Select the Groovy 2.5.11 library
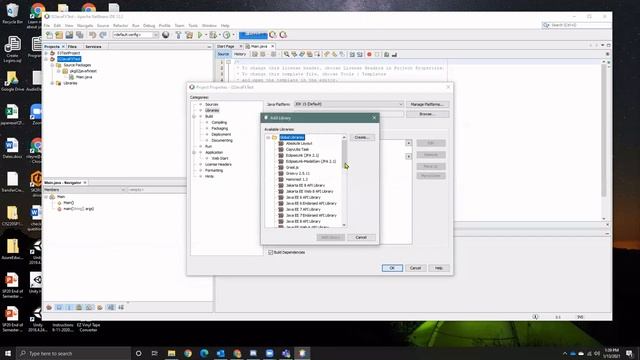This screenshot has width=640, height=360. tap(298, 173)
